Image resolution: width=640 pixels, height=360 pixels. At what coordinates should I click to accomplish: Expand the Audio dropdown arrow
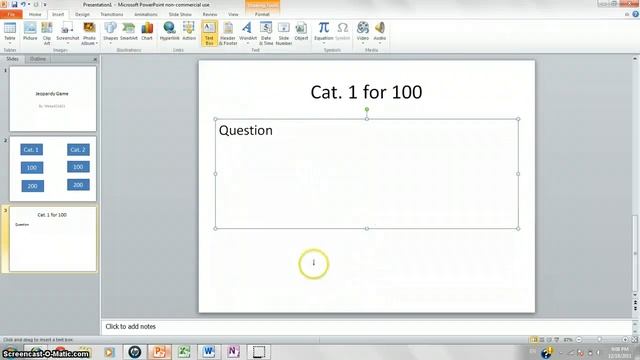[x=380, y=43]
